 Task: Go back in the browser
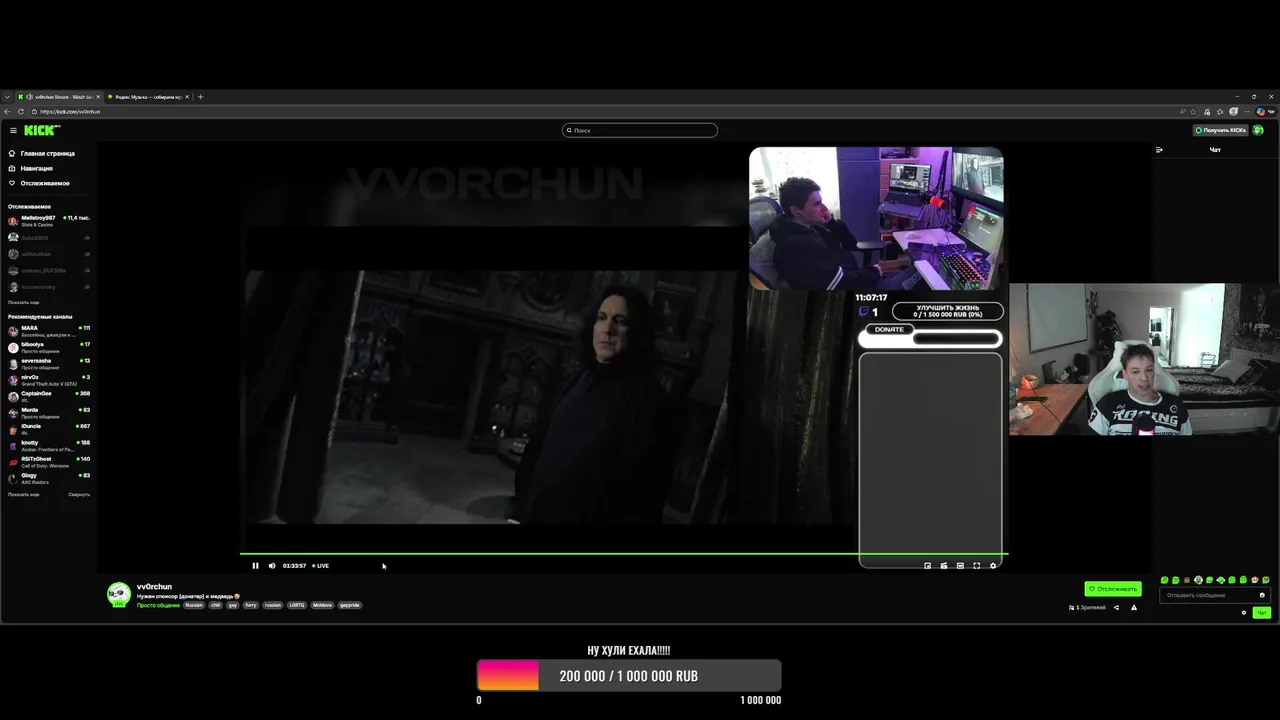point(7,111)
